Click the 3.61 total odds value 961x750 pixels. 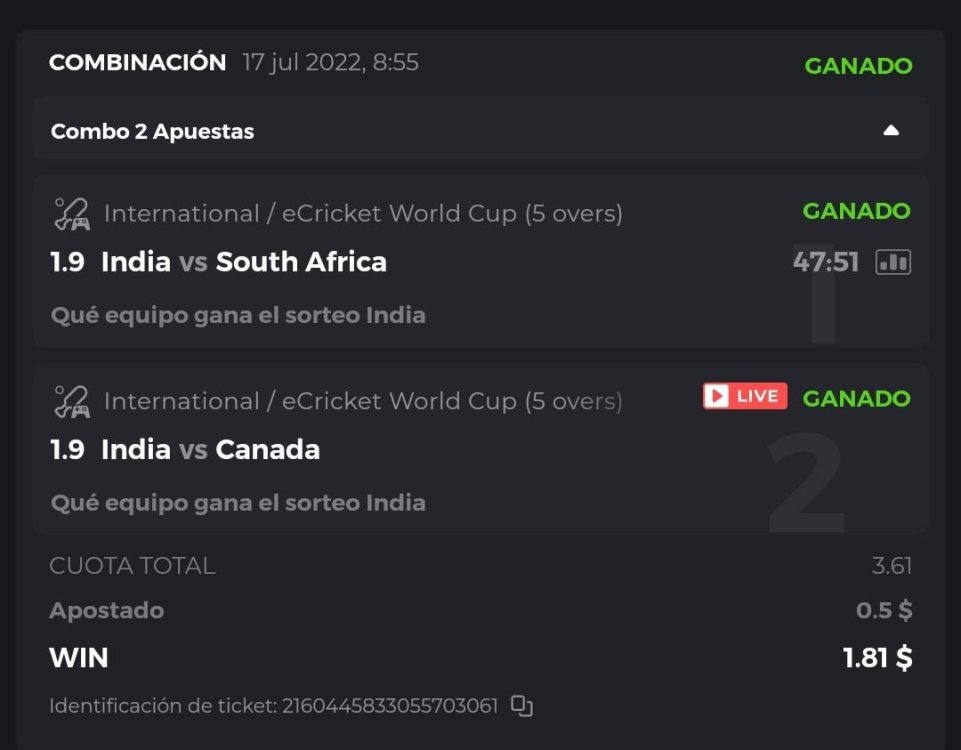tap(891, 566)
